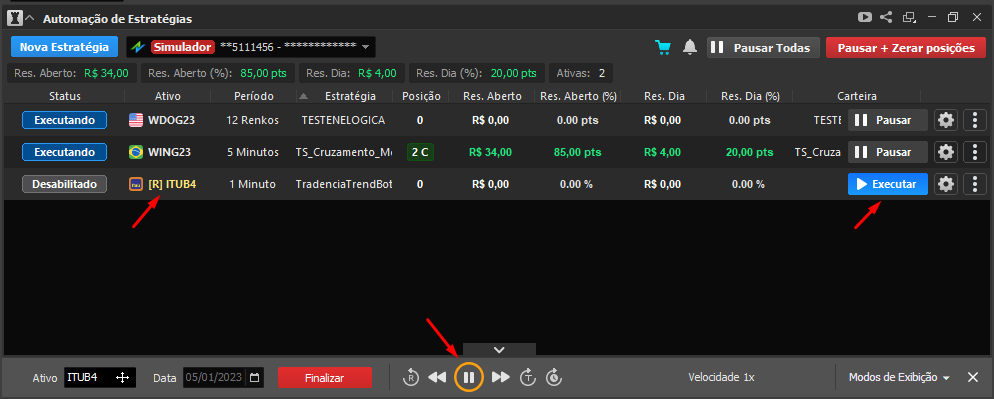Viewport: 994px width, 399px height.
Task: Sort by the Estratégia column header
Action: click(350, 96)
